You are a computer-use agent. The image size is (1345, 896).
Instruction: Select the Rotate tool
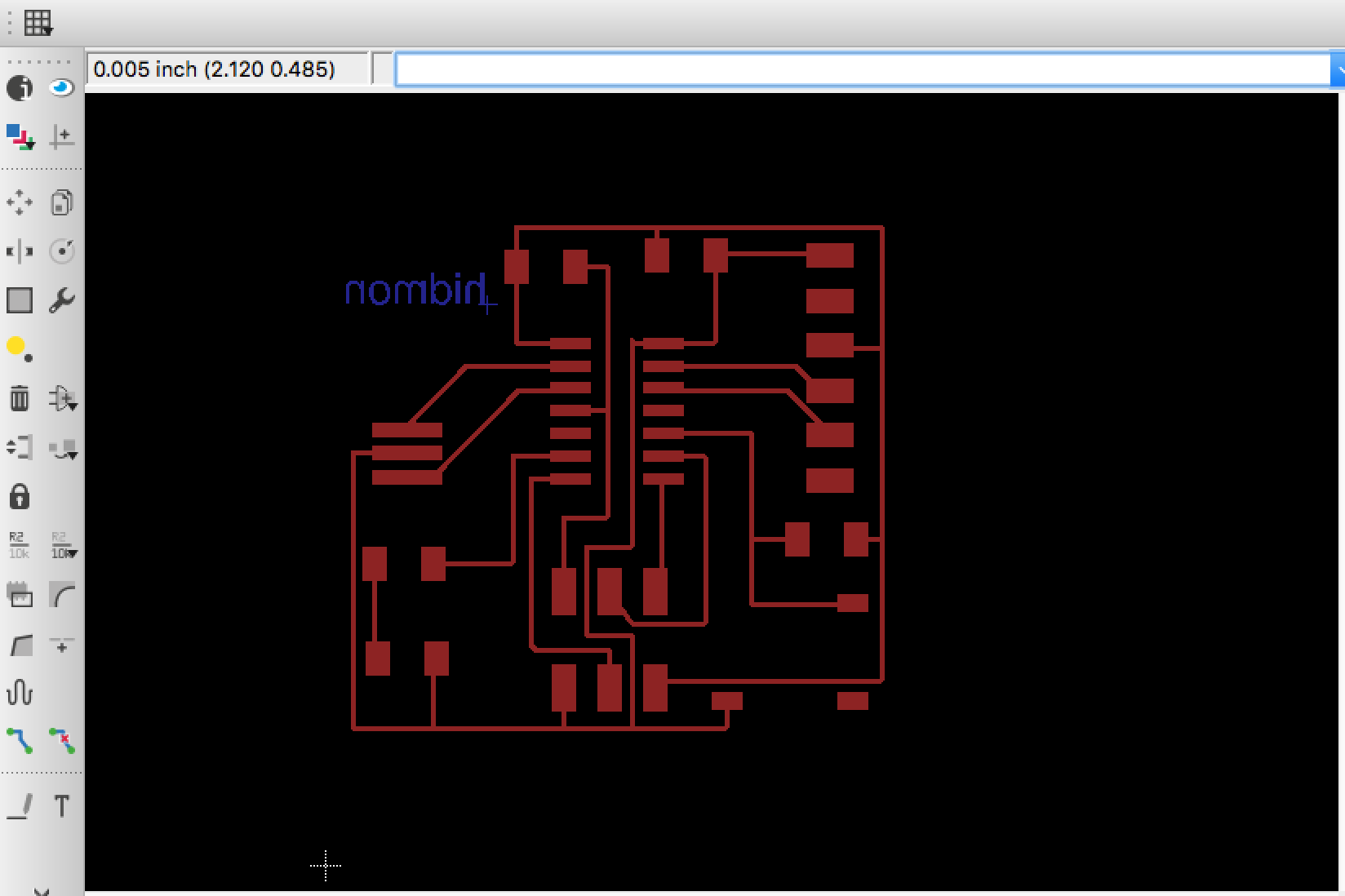(x=62, y=251)
